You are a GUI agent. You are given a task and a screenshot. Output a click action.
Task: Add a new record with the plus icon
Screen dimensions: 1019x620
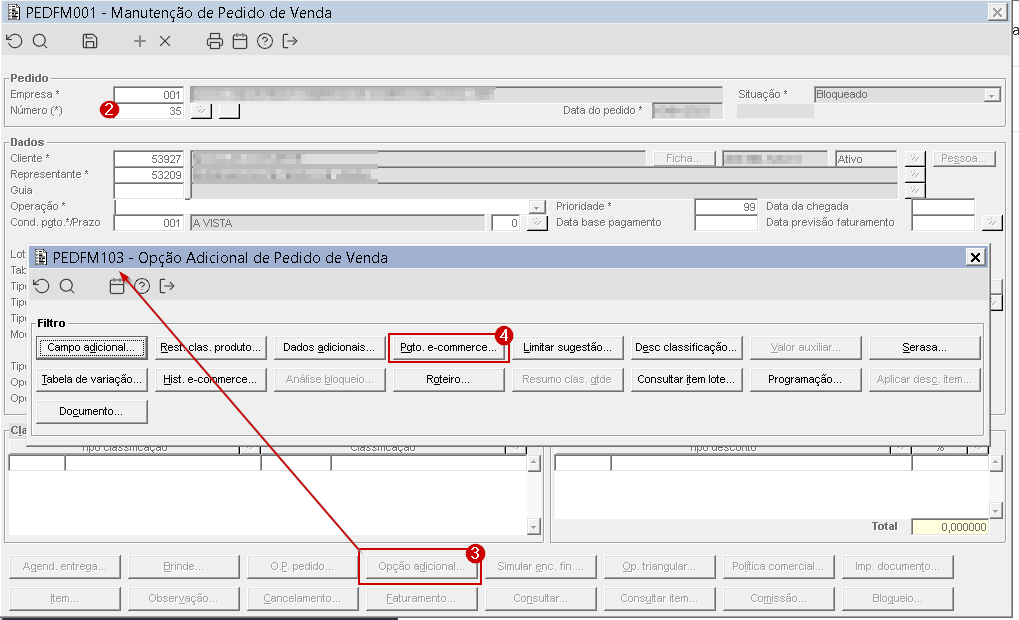point(140,42)
